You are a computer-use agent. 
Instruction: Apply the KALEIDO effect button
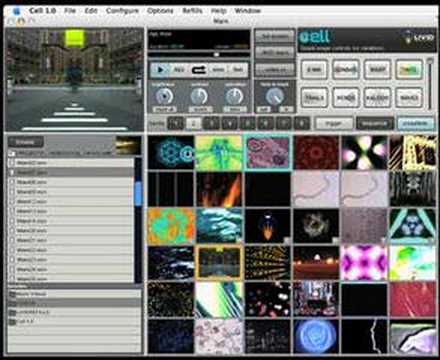pos(377,98)
